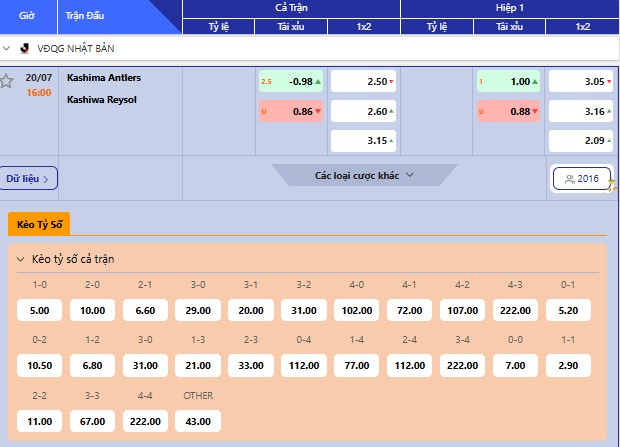Bet on score 3-0 at 29.00
The image size is (620, 447).
[x=198, y=310]
